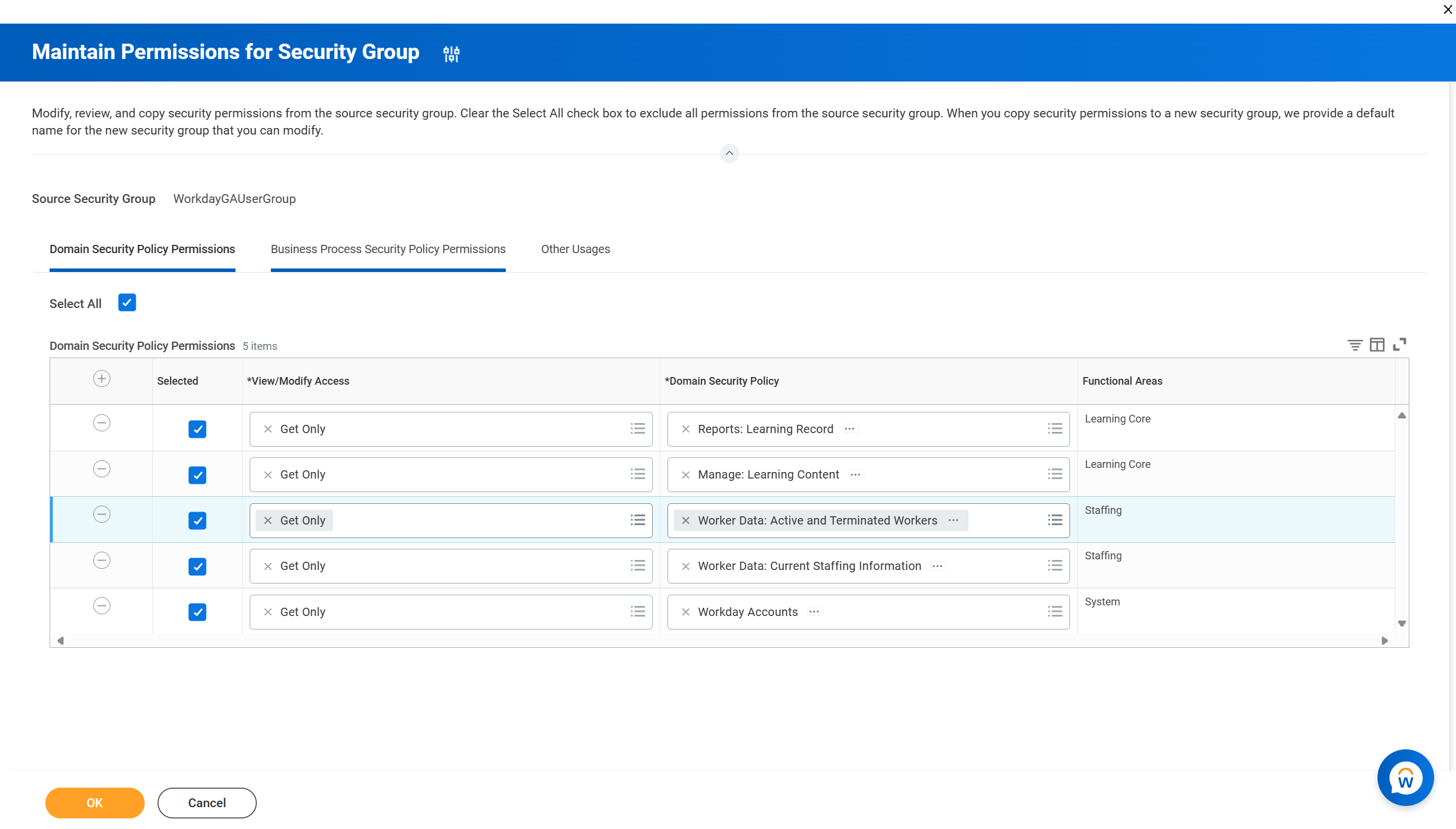Image resolution: width=1456 pixels, height=829 pixels.
Task: Open the Other Usages tab
Action: click(x=575, y=249)
